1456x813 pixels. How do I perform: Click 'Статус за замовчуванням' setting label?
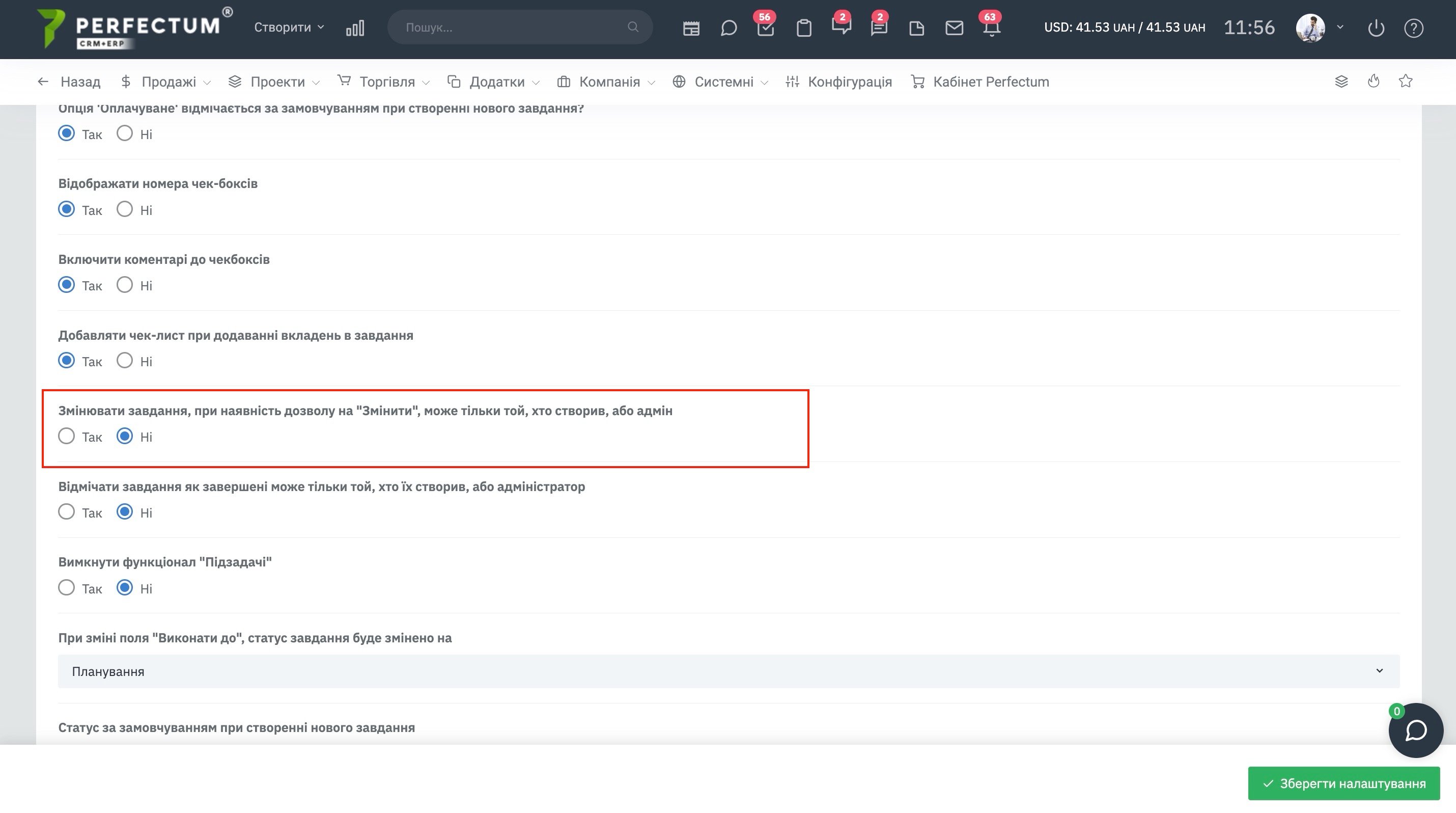coord(236,727)
